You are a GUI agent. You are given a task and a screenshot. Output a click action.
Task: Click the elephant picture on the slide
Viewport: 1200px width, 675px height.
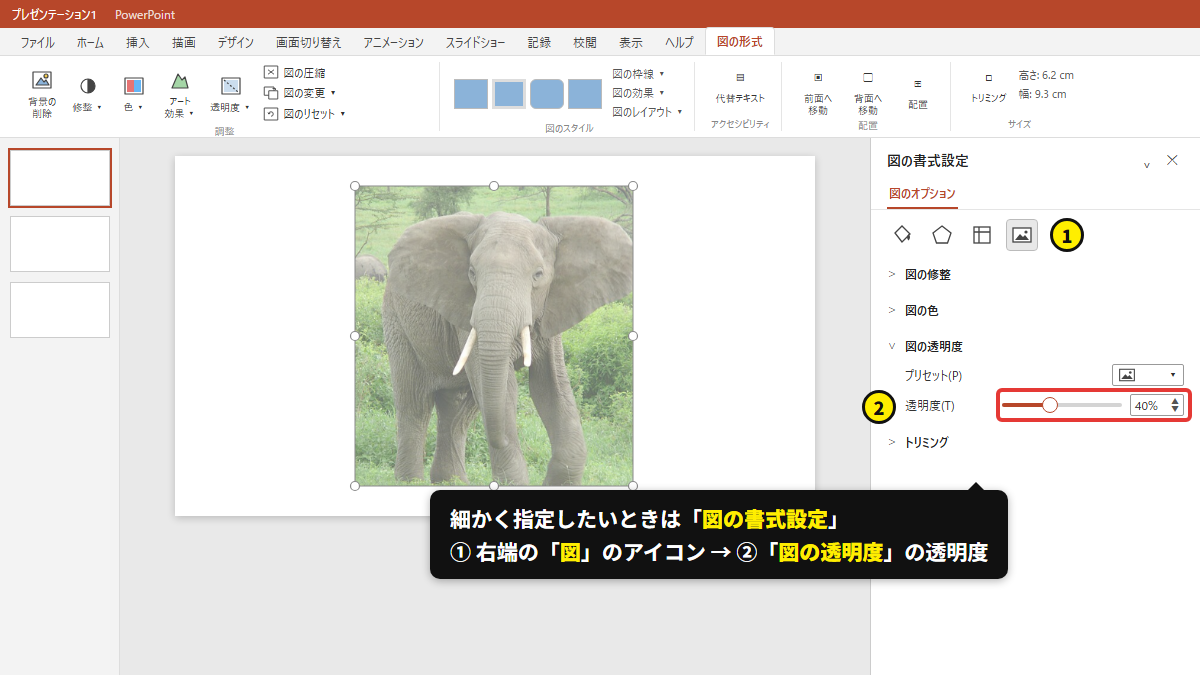494,336
